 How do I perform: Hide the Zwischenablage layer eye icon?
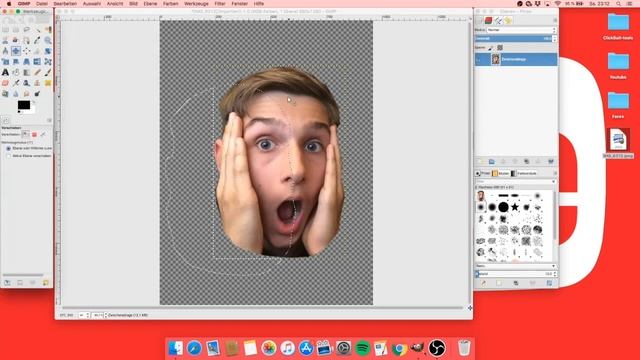pyautogui.click(x=479, y=60)
